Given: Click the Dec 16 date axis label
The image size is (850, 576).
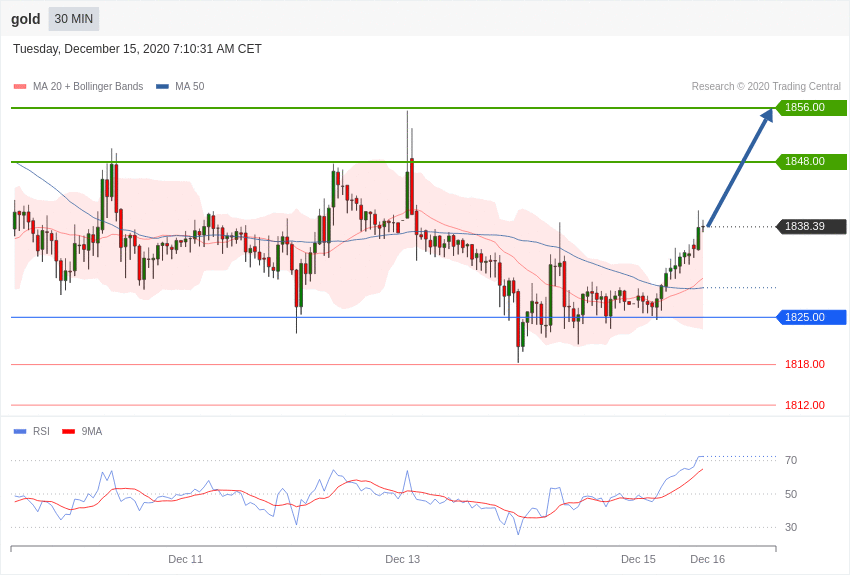Looking at the screenshot, I should pos(707,559).
